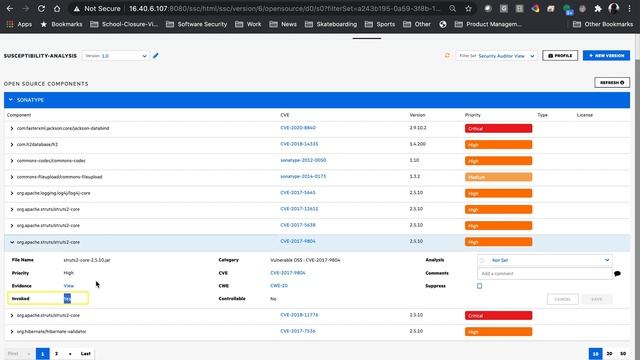The width and height of the screenshot is (640, 360).
Task: Click the Save button in details panel
Action: pyautogui.click(x=597, y=299)
